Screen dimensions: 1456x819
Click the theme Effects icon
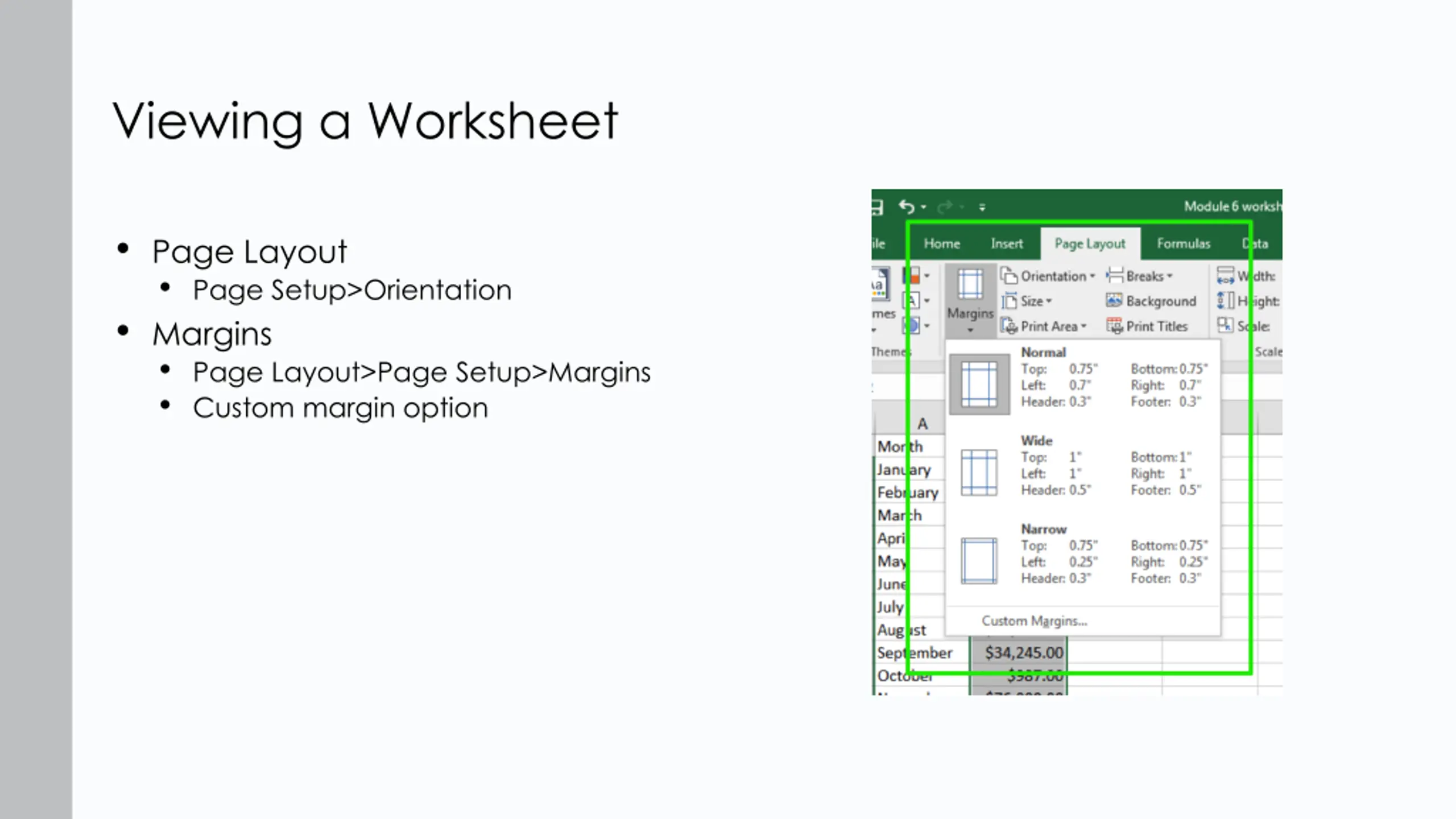pyautogui.click(x=911, y=326)
